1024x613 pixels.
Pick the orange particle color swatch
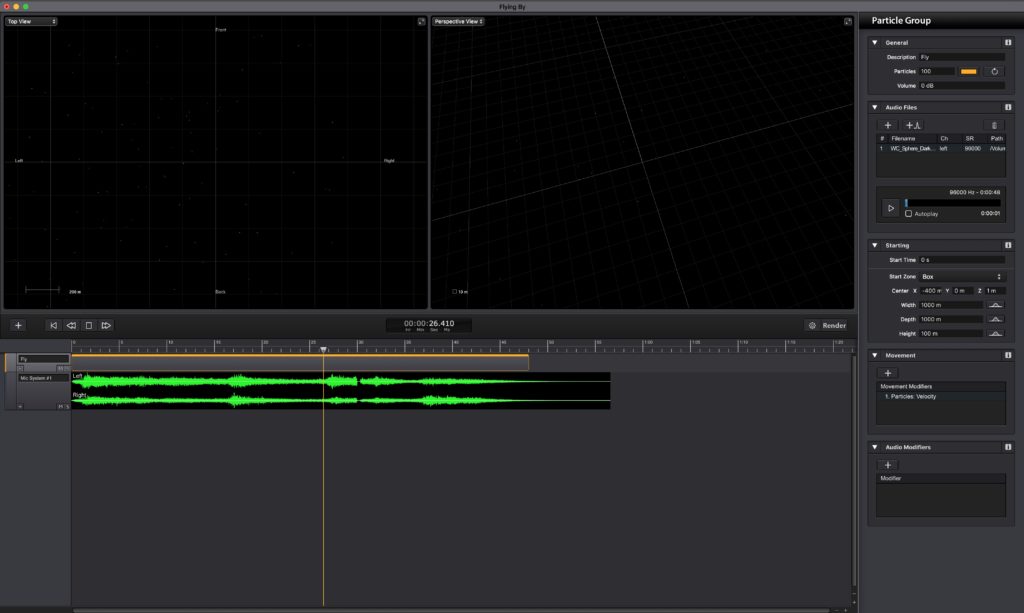point(968,71)
